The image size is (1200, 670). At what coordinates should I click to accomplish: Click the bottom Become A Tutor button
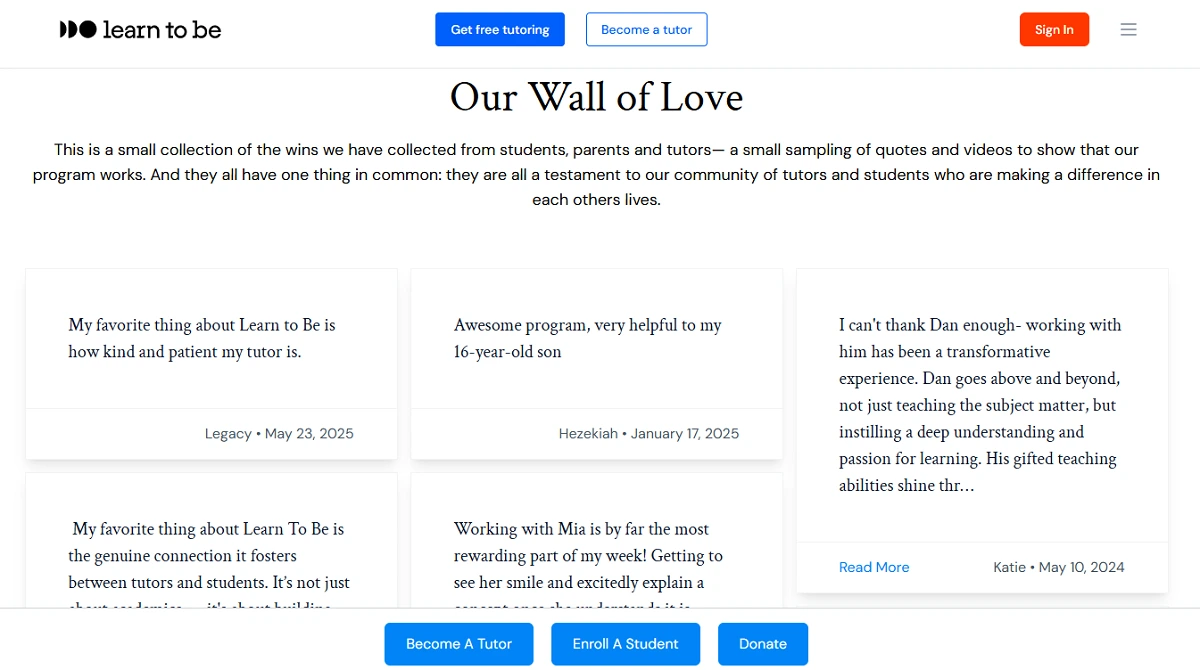click(459, 644)
